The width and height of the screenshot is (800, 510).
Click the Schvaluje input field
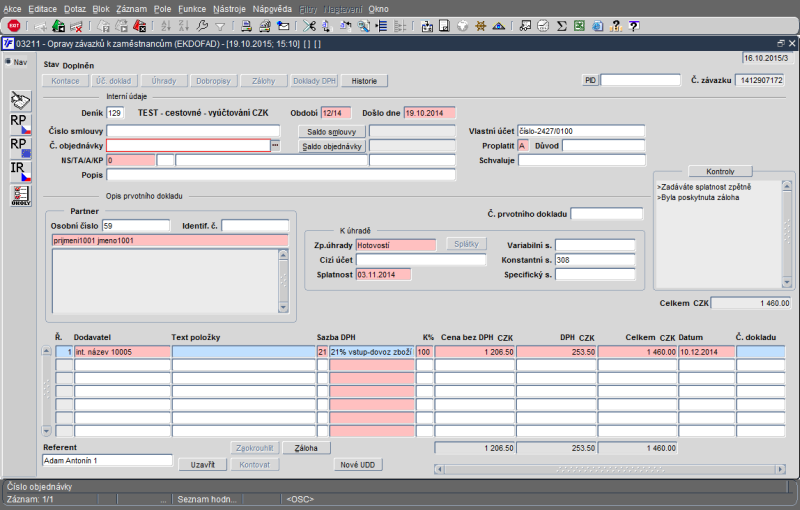[x=582, y=160]
